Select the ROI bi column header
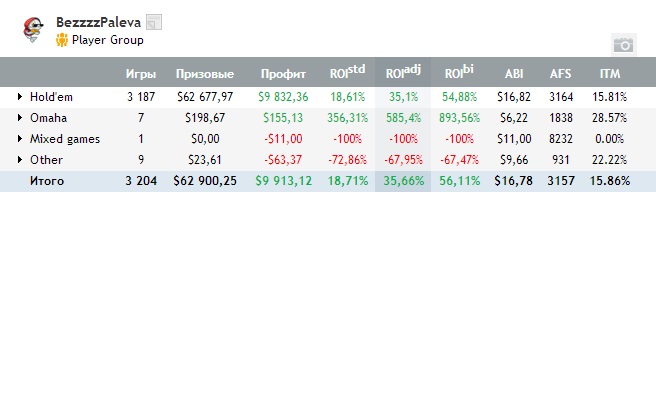 click(x=459, y=72)
